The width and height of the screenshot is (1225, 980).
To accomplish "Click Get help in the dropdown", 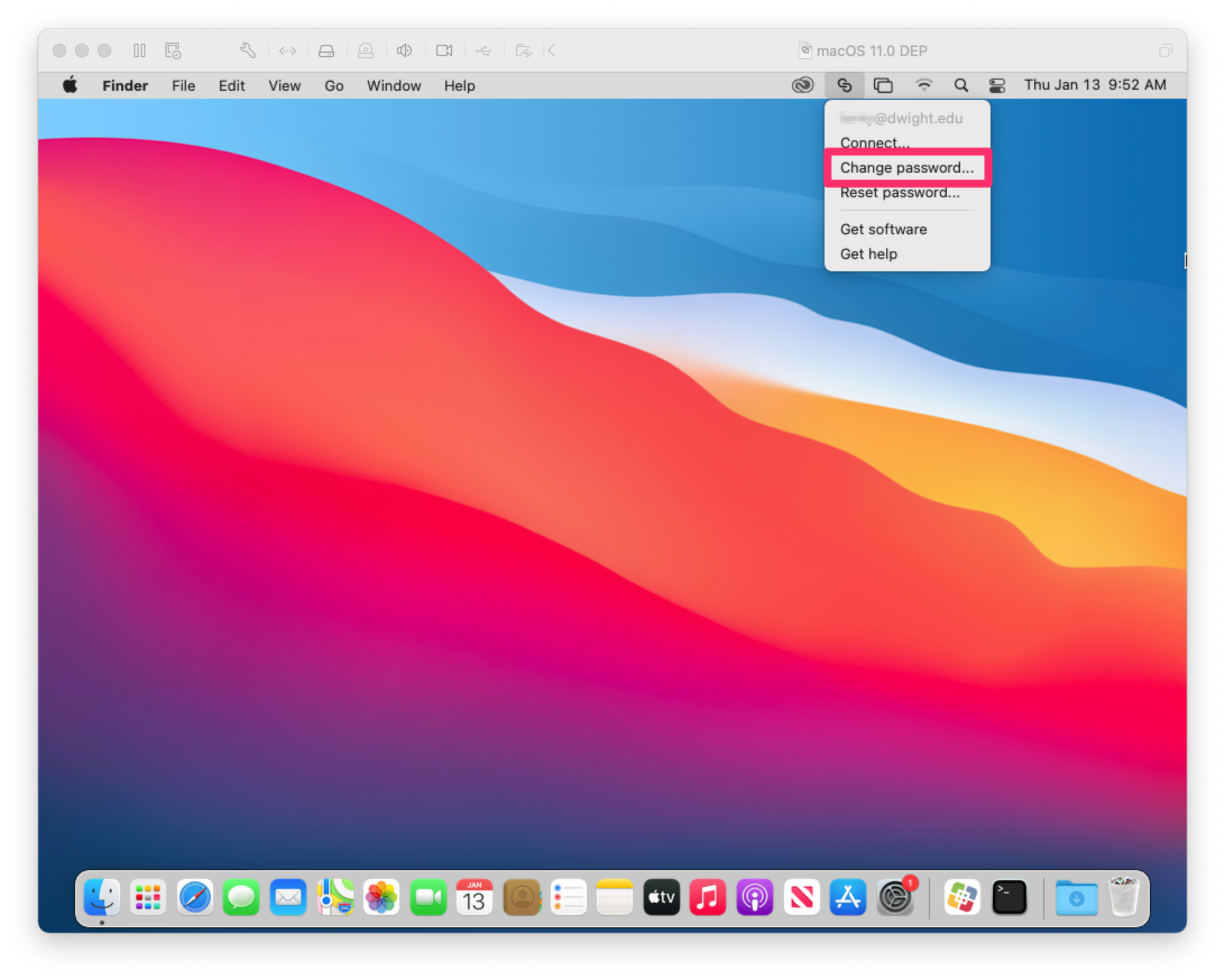I will tap(868, 254).
